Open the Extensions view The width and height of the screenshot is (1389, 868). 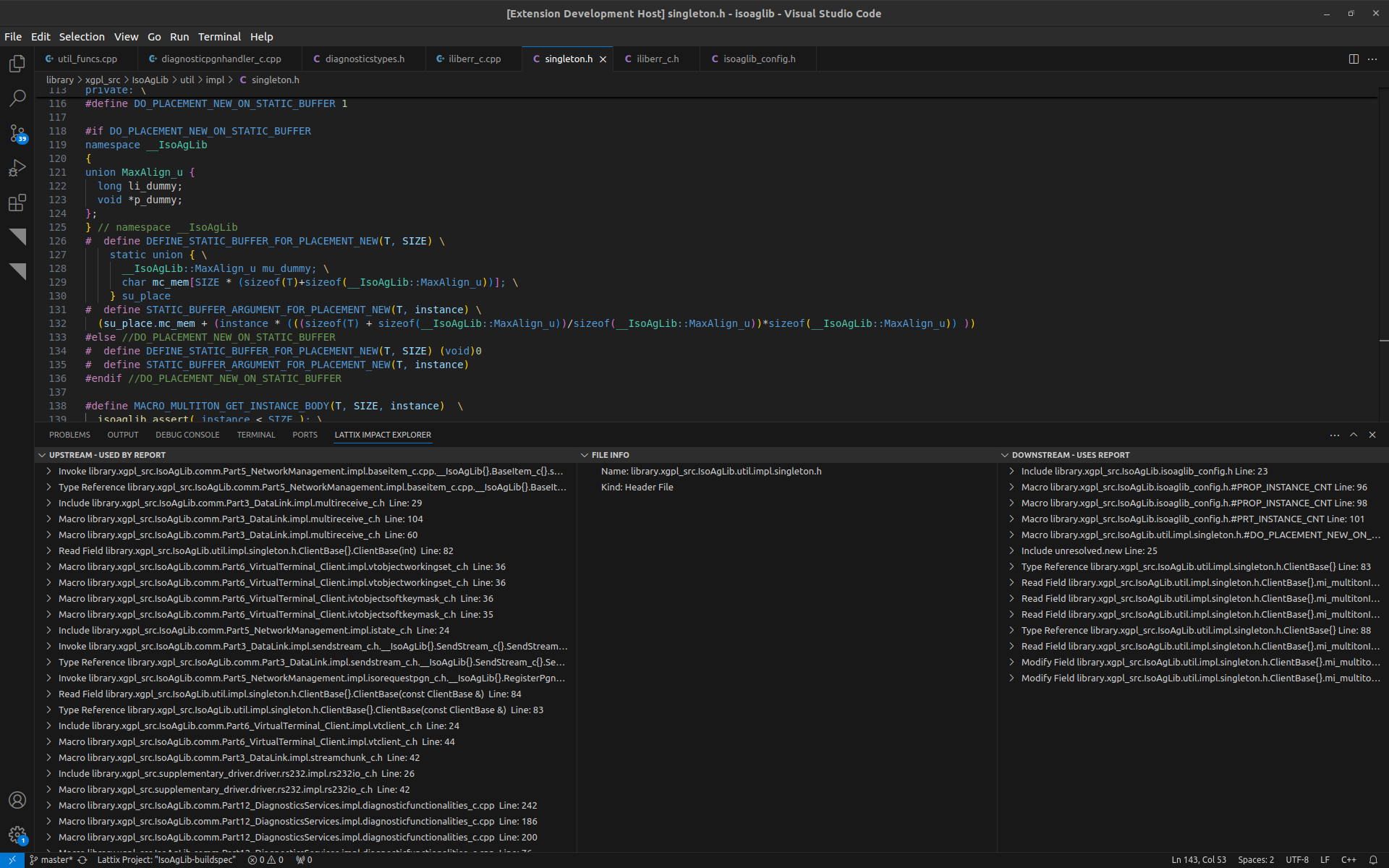pos(17,203)
